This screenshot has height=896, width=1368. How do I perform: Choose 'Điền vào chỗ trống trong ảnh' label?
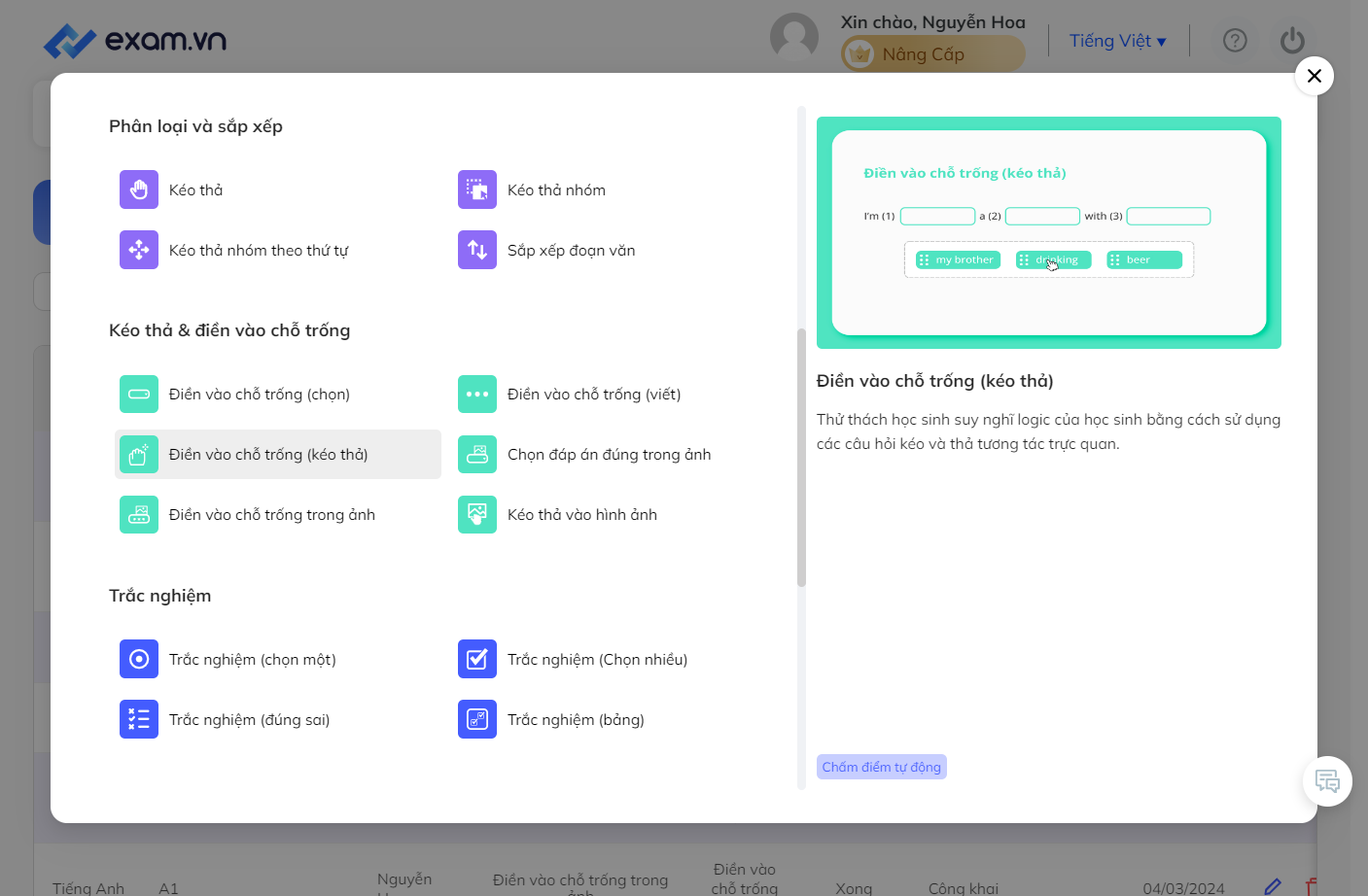tap(272, 515)
